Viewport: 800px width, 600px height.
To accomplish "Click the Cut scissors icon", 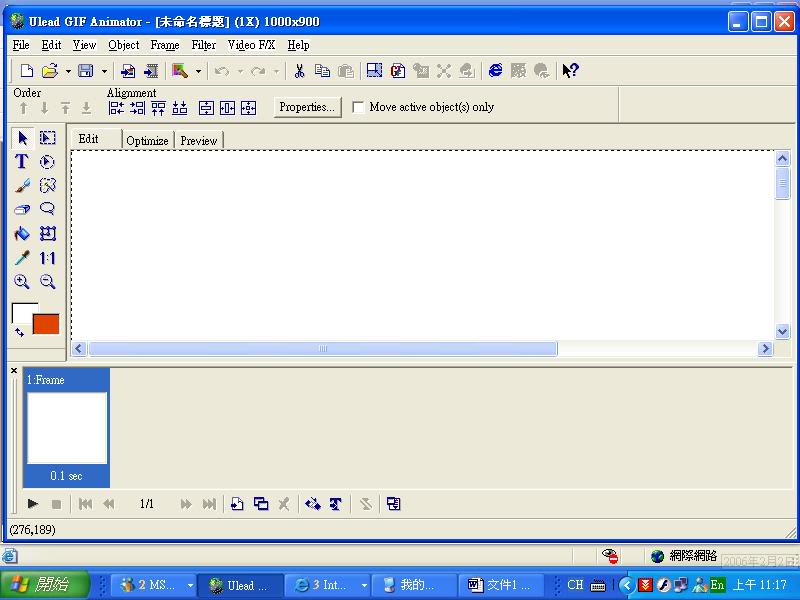I will (x=298, y=71).
